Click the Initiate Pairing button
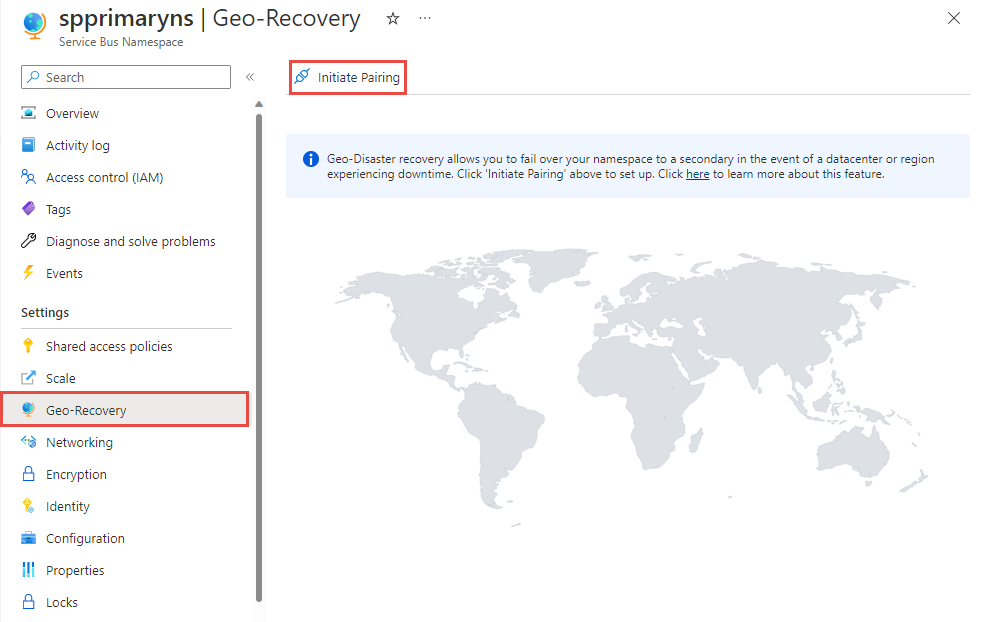 pos(347,75)
